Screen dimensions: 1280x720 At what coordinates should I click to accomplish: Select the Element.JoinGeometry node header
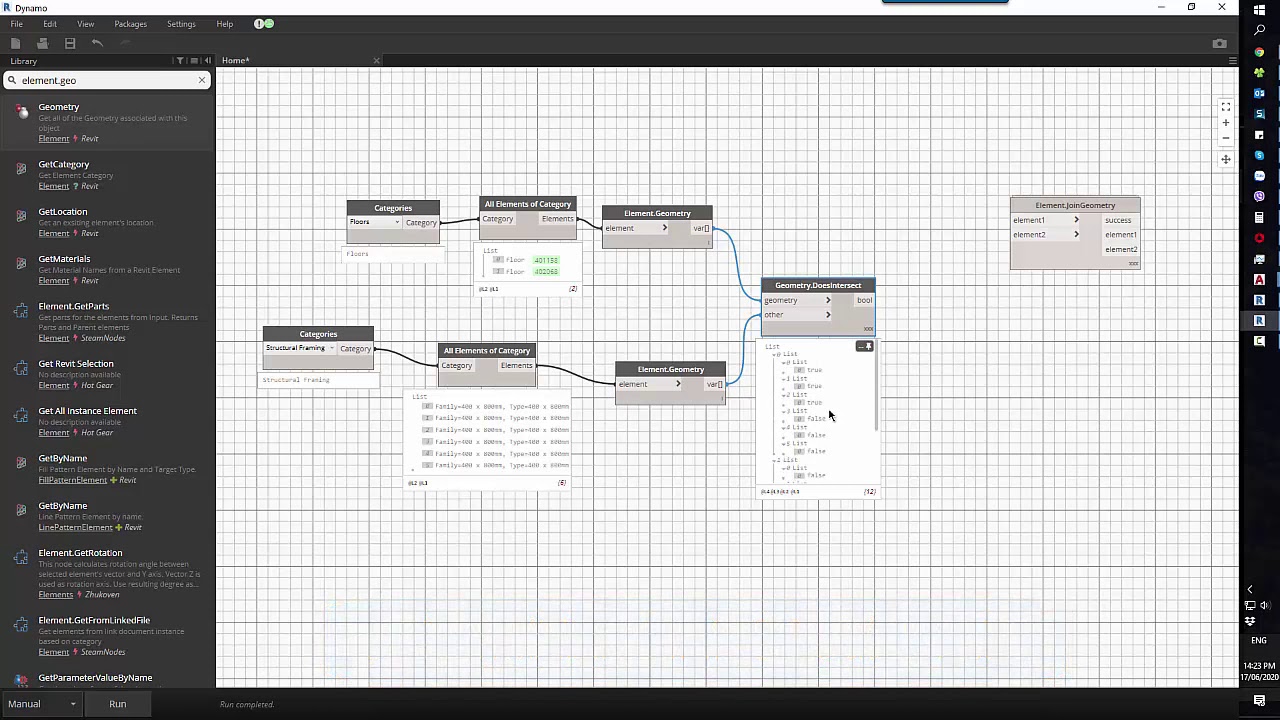point(1075,205)
